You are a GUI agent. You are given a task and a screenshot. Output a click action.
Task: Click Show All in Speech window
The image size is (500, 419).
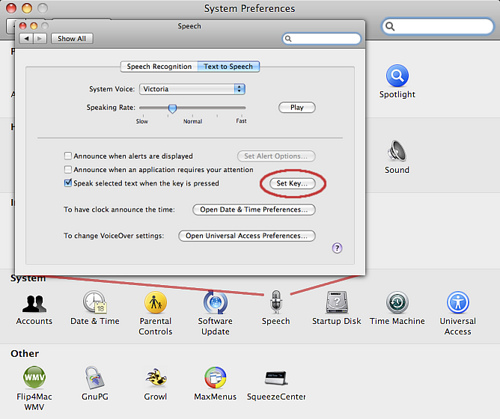pyautogui.click(x=72, y=39)
